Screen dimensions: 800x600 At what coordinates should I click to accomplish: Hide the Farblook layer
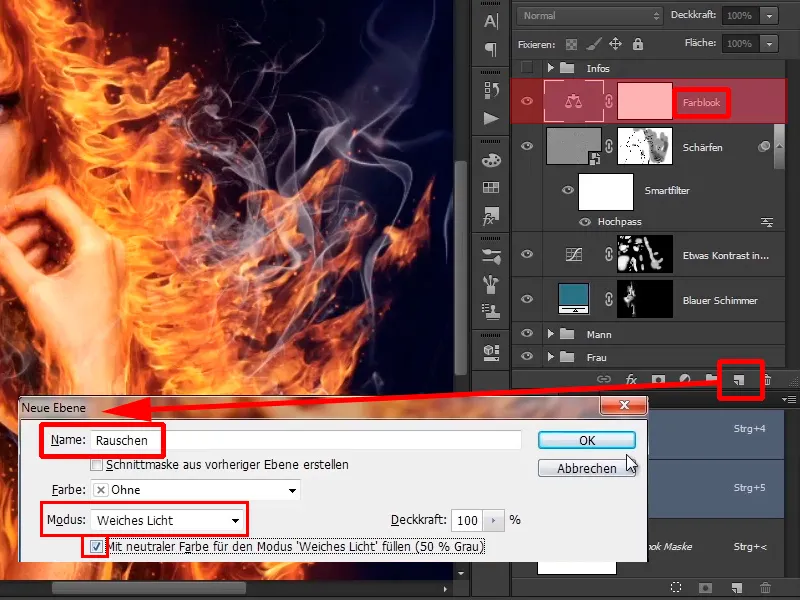pyautogui.click(x=527, y=101)
